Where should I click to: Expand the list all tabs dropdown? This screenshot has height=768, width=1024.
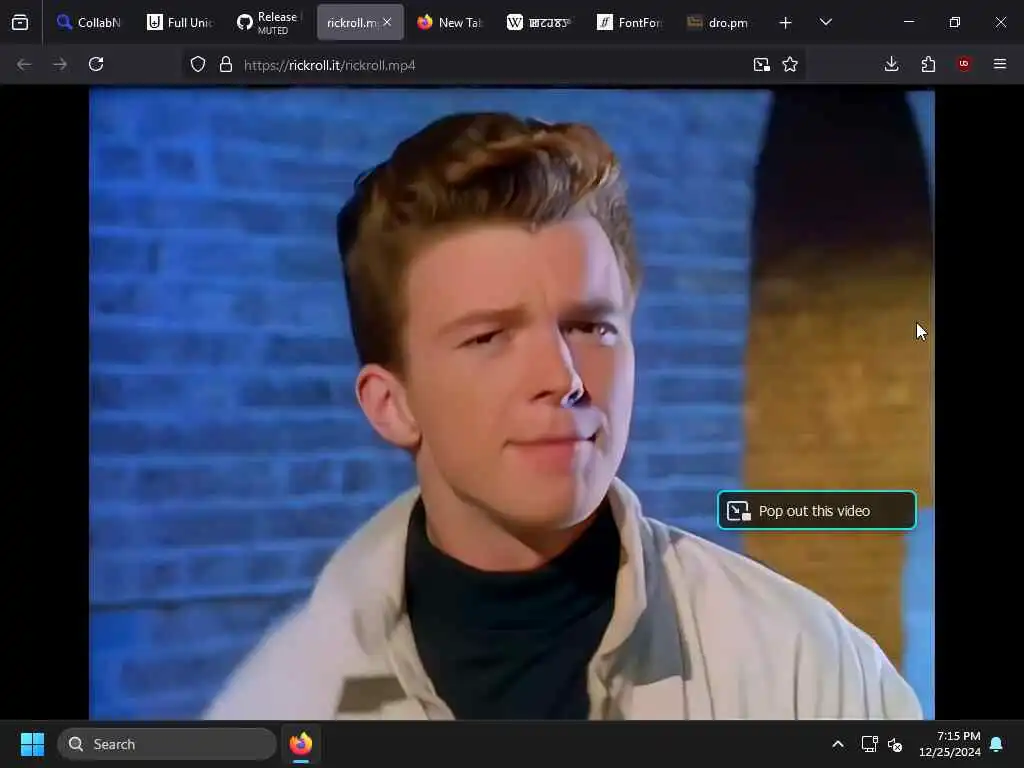click(x=825, y=22)
